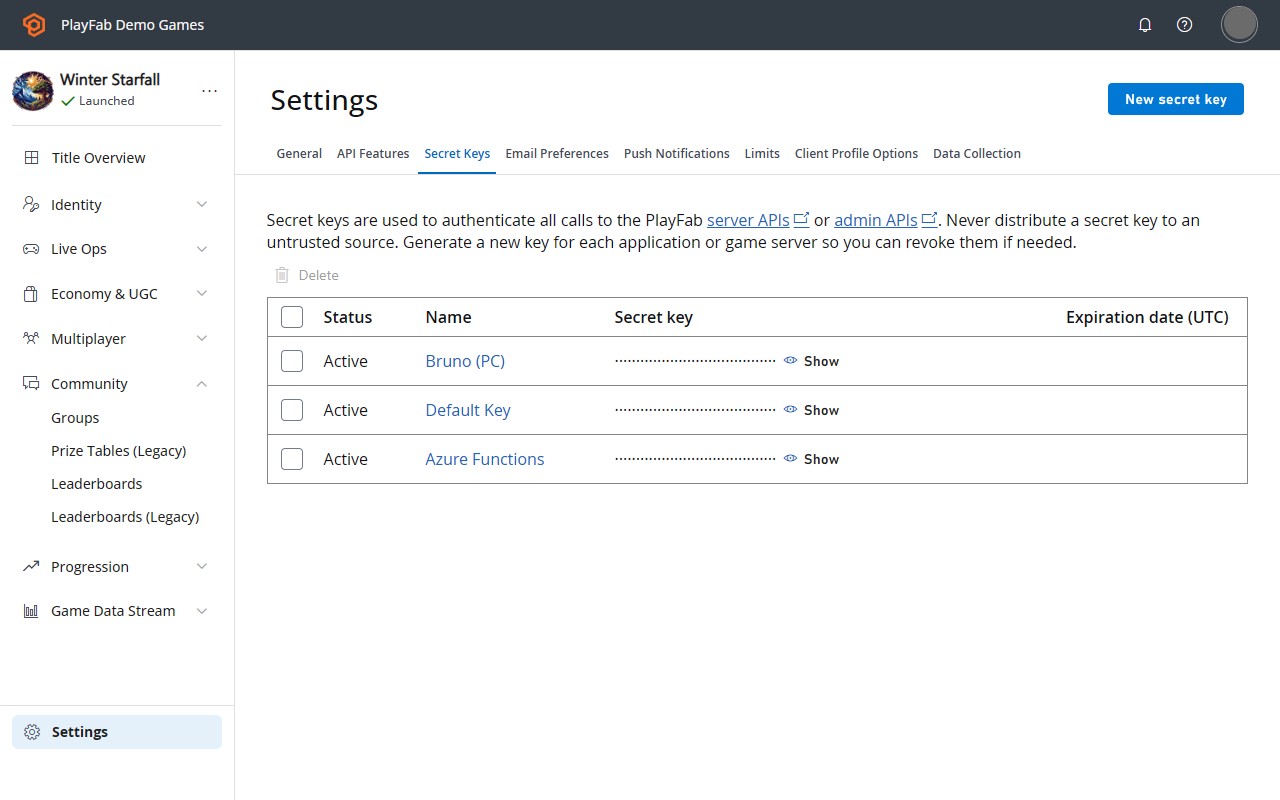Image resolution: width=1280 pixels, height=800 pixels.
Task: Open the Default Key name link
Action: point(468,410)
